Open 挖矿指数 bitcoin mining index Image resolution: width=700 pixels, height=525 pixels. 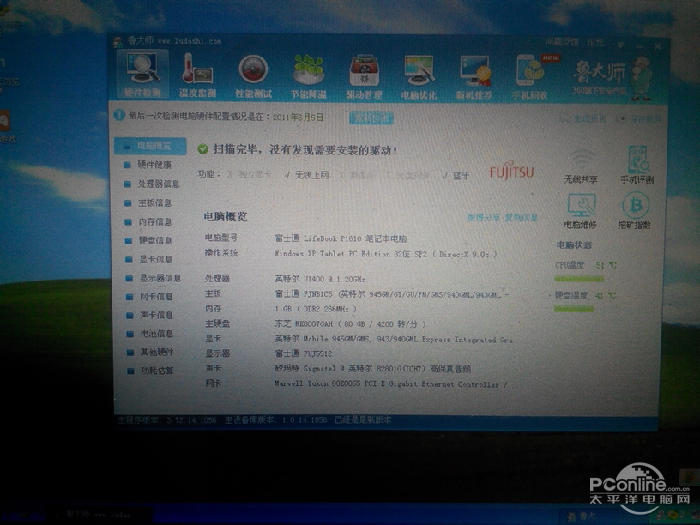(x=634, y=211)
